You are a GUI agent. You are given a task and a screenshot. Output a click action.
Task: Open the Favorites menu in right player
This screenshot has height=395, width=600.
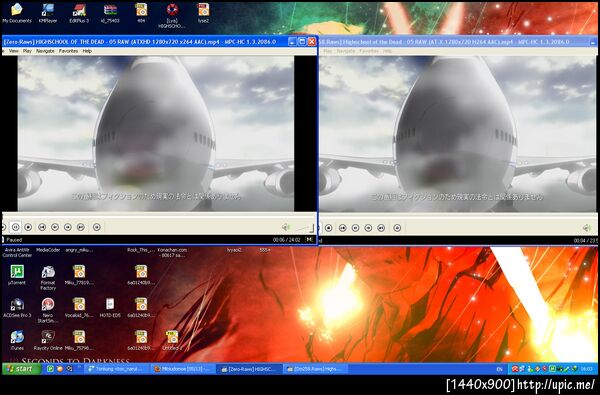click(x=369, y=51)
